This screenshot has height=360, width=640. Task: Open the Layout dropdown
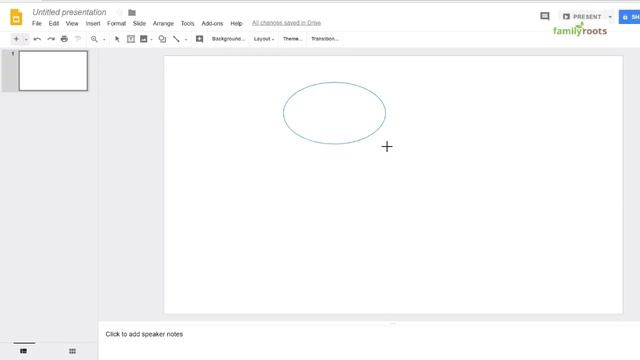(264, 39)
